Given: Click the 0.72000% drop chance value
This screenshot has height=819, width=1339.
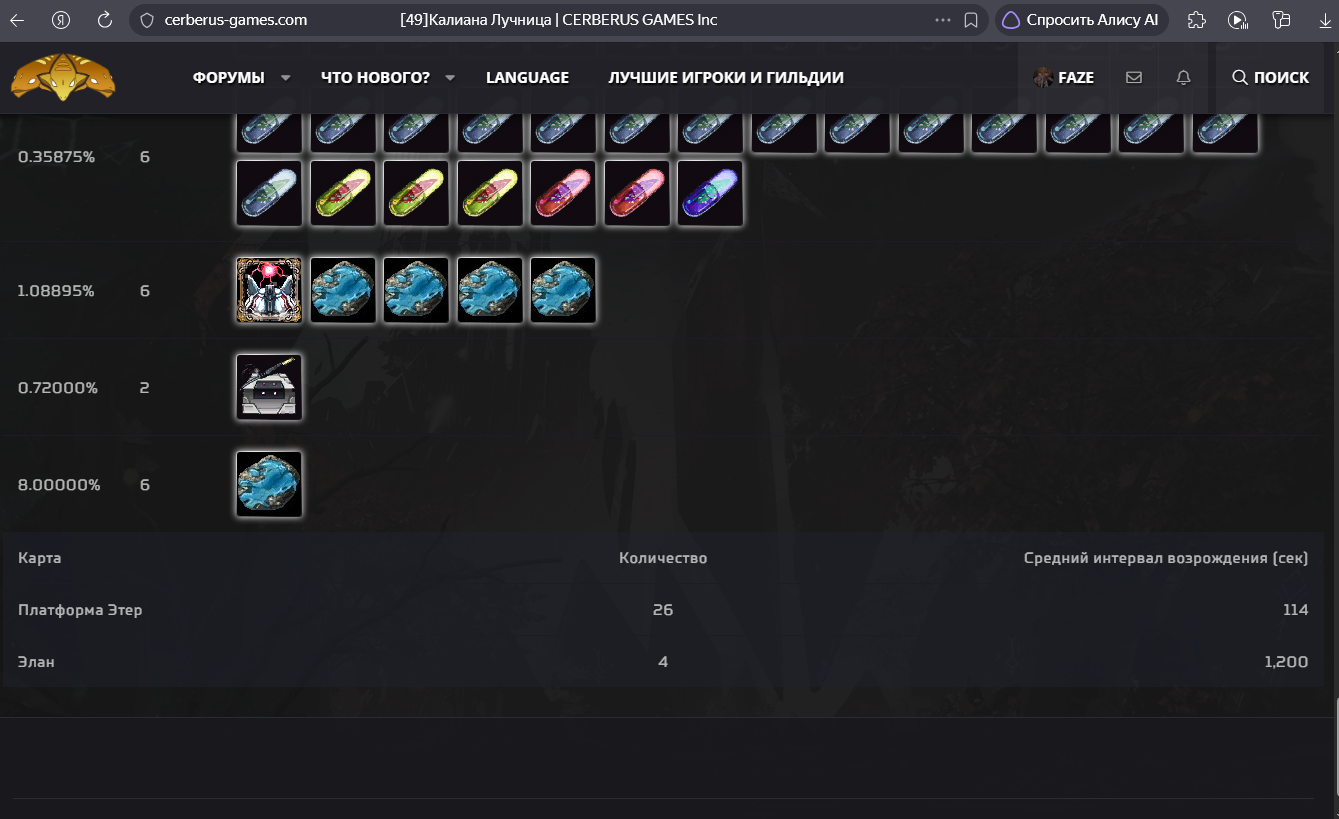Looking at the screenshot, I should tap(58, 388).
